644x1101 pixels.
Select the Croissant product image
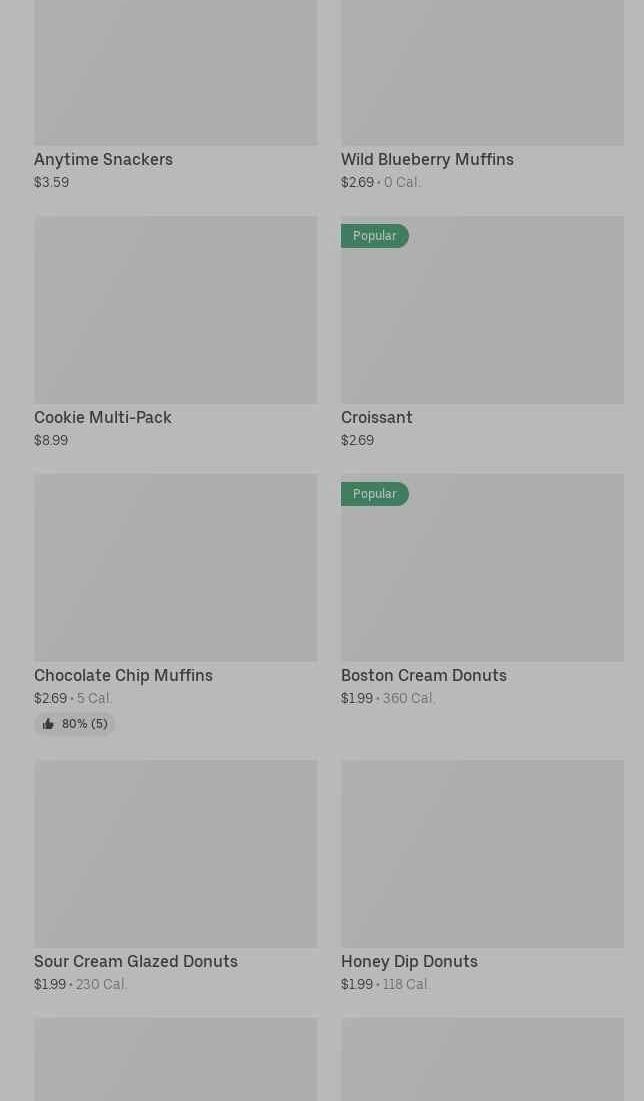(482, 320)
